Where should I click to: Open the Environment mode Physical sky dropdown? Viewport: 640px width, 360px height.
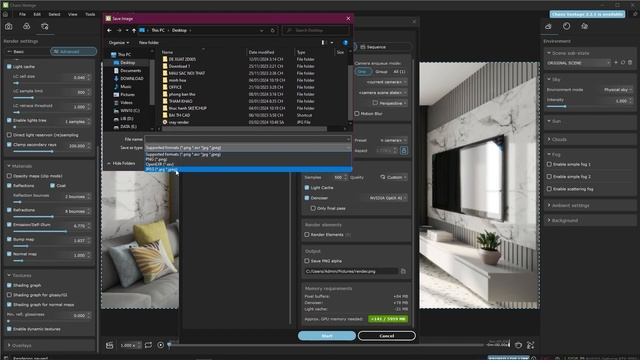coord(618,90)
